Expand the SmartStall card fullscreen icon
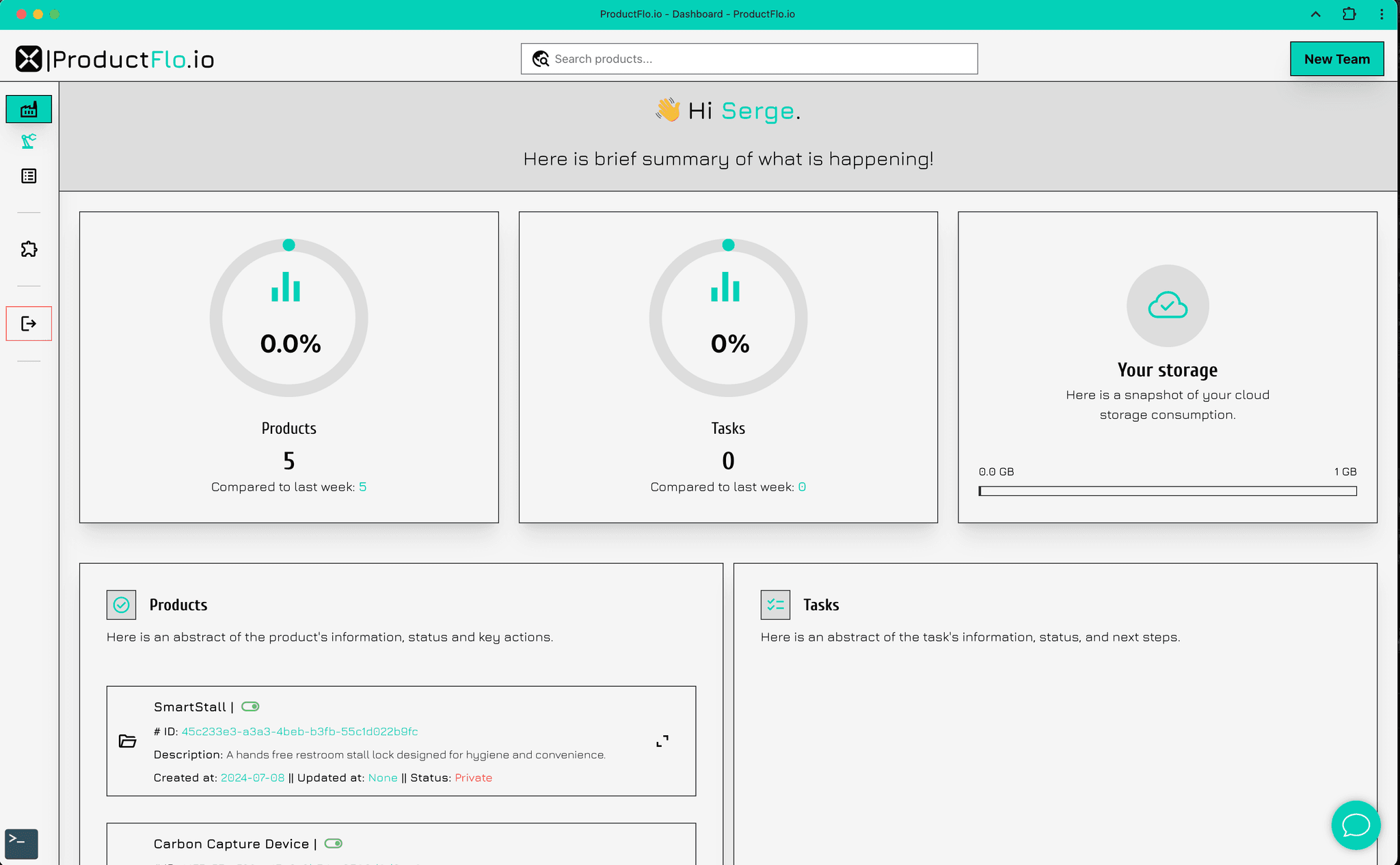Viewport: 1400px width, 865px height. pyautogui.click(x=662, y=741)
